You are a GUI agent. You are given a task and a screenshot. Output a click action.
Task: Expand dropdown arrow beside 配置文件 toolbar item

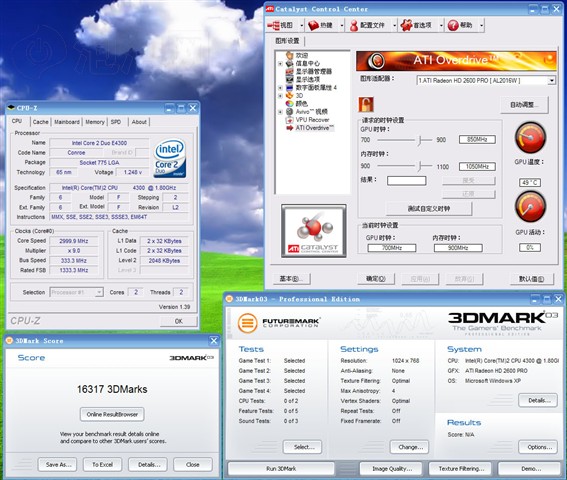[394, 25]
